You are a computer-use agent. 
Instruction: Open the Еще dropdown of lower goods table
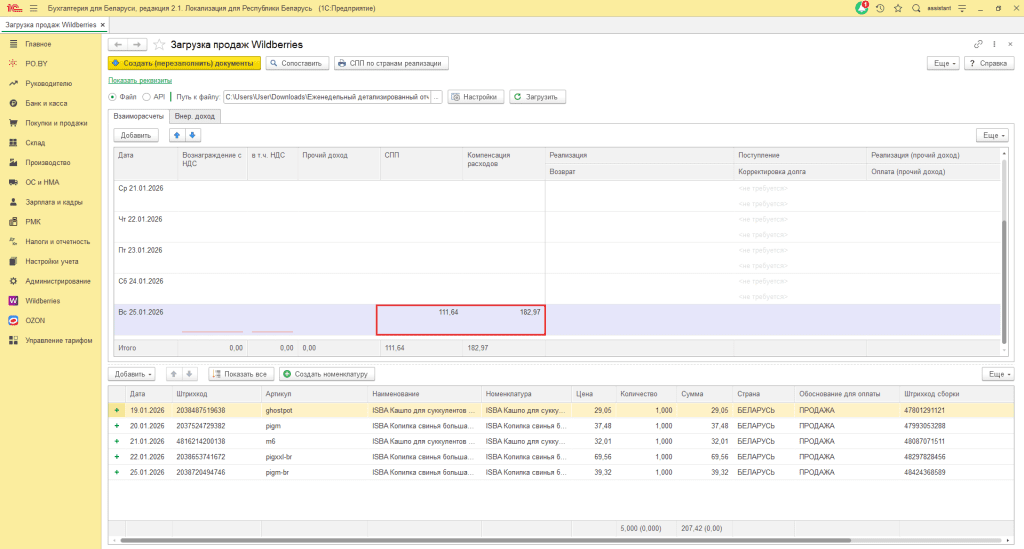pyautogui.click(x=998, y=374)
